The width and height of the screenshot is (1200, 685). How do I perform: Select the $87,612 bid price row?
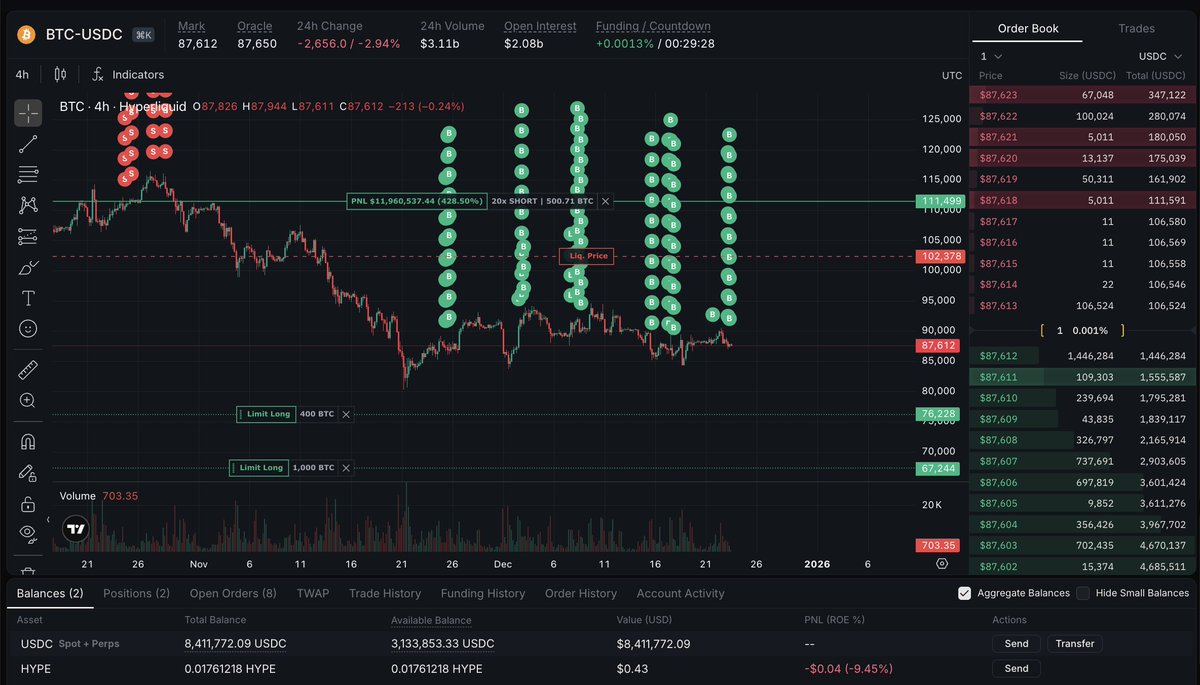tap(1080, 355)
